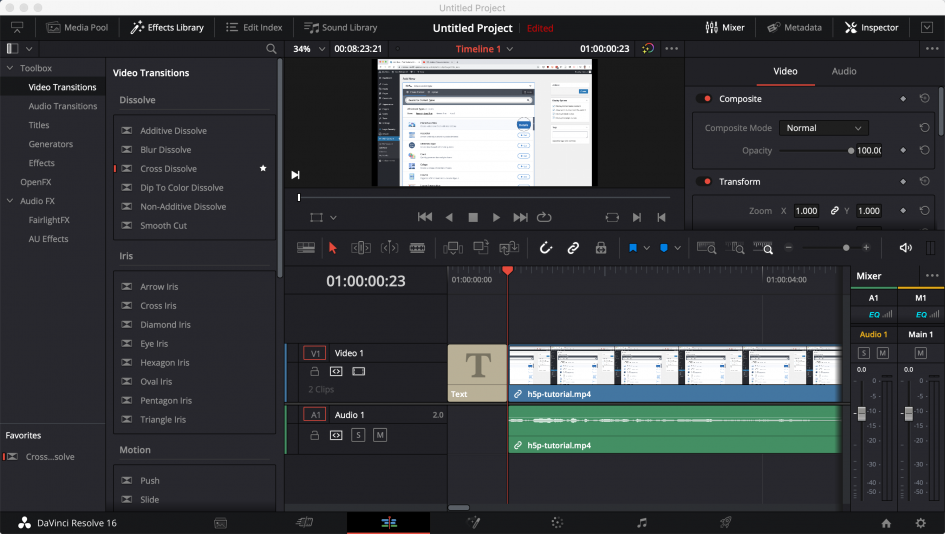Viewport: 945px width, 534px height.
Task: Open flag color dropdown arrow
Action: tap(647, 248)
